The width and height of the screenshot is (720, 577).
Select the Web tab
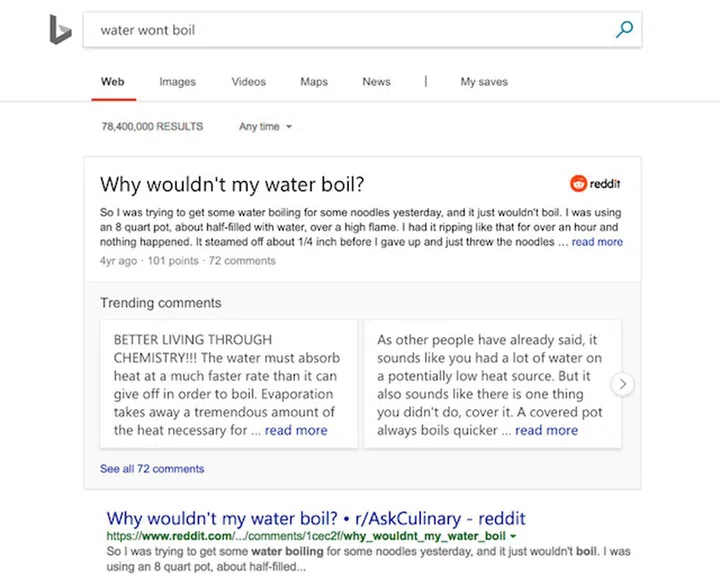[x=113, y=82]
